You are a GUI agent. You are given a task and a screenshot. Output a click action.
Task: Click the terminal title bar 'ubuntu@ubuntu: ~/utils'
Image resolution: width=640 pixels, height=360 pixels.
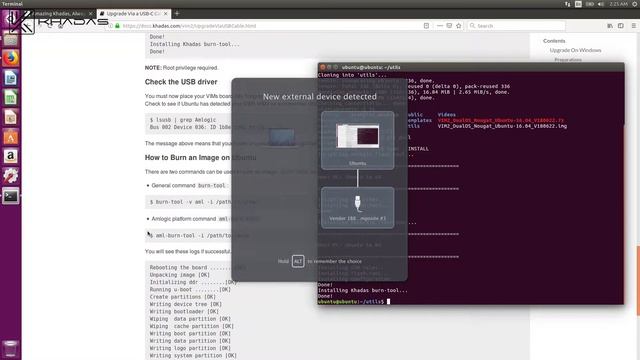tap(371, 67)
